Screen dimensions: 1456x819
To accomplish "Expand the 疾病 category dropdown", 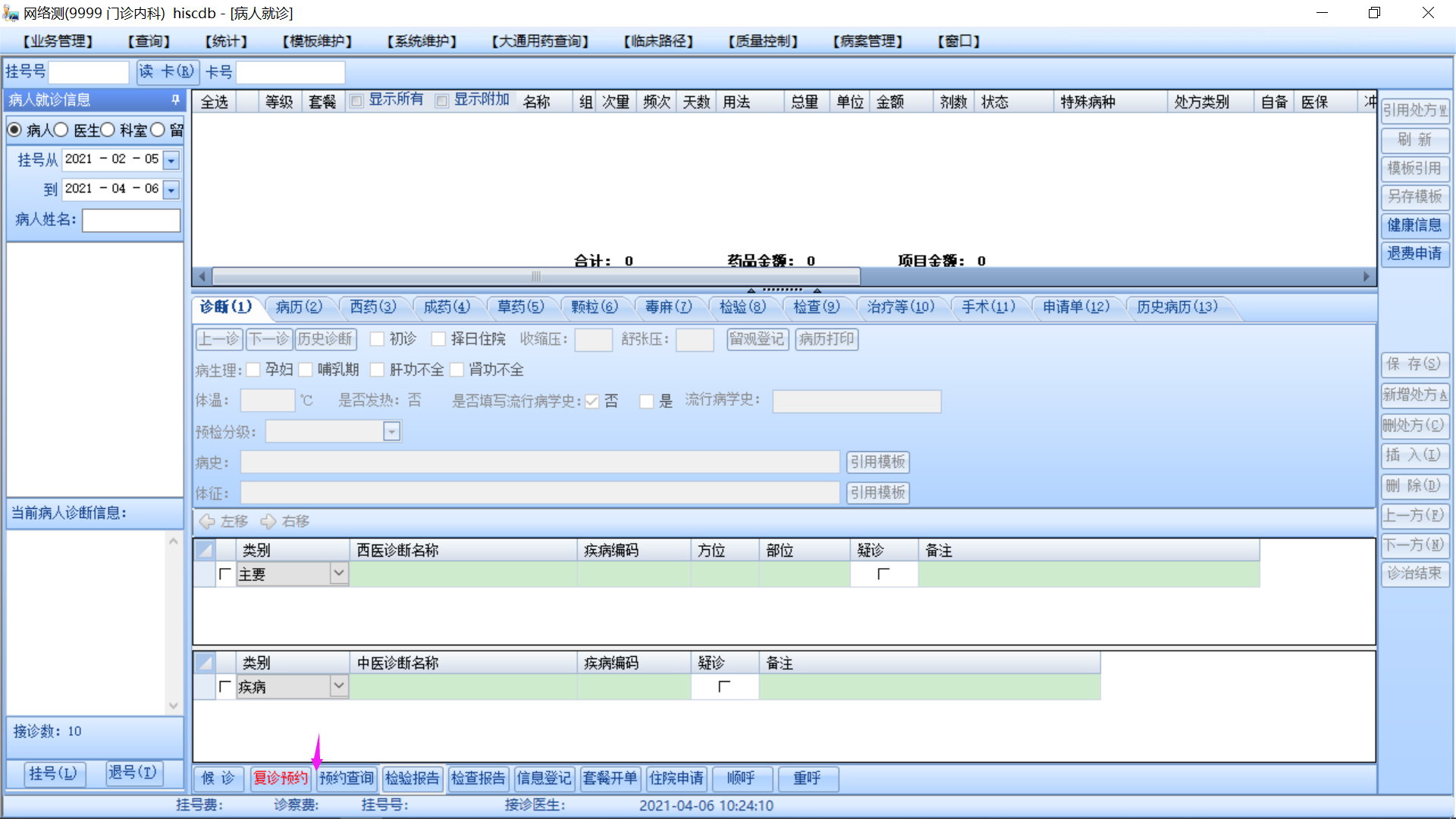I will point(339,686).
